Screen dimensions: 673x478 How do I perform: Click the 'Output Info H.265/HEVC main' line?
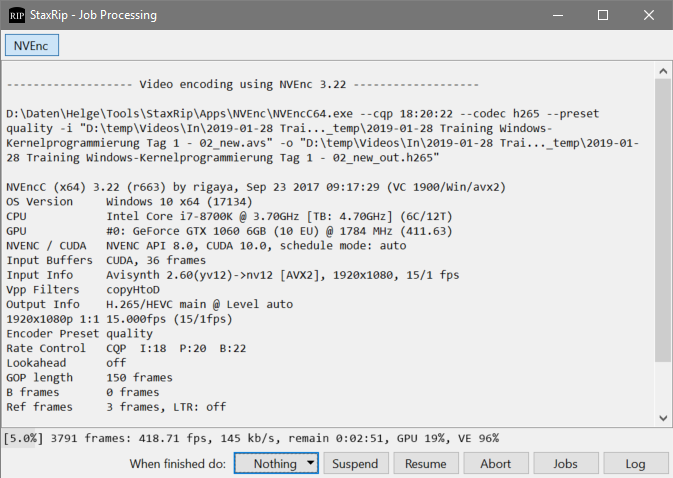point(149,304)
